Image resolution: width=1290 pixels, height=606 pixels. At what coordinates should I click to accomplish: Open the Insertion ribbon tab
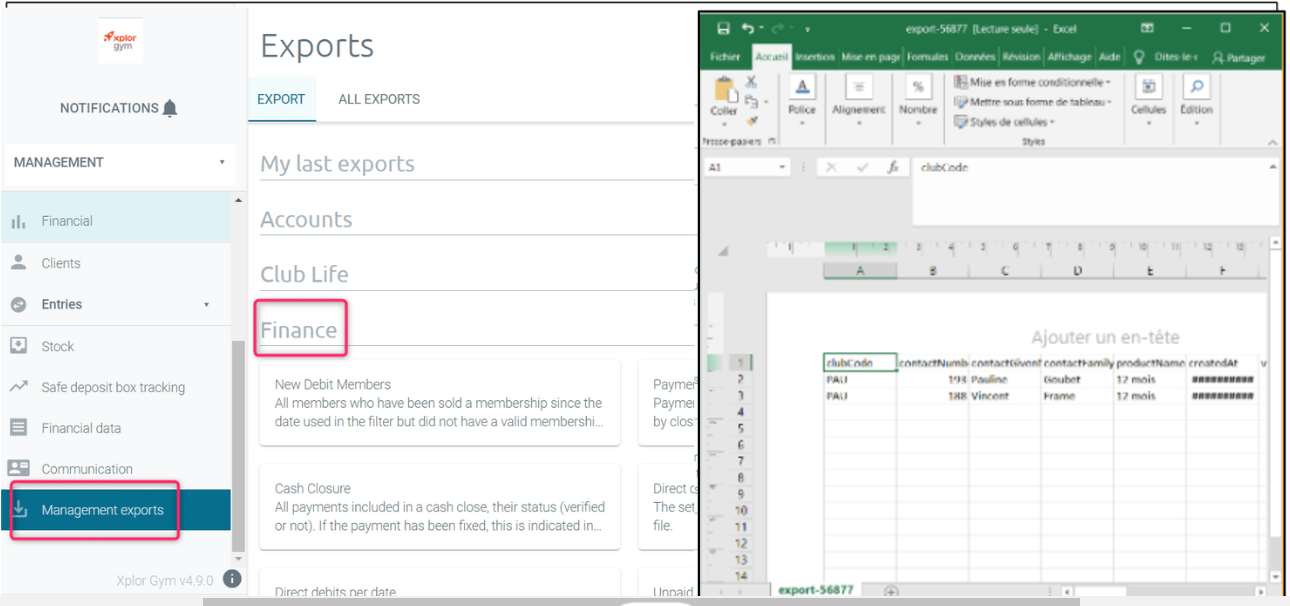816,57
